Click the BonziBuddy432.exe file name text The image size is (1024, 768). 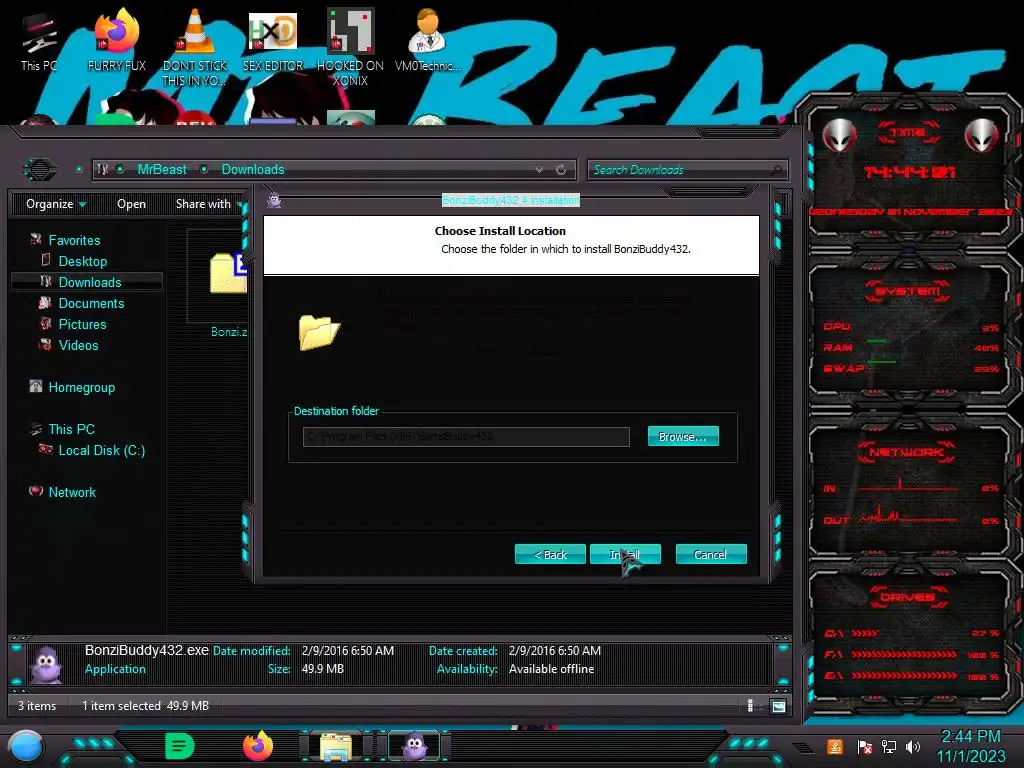click(x=146, y=650)
